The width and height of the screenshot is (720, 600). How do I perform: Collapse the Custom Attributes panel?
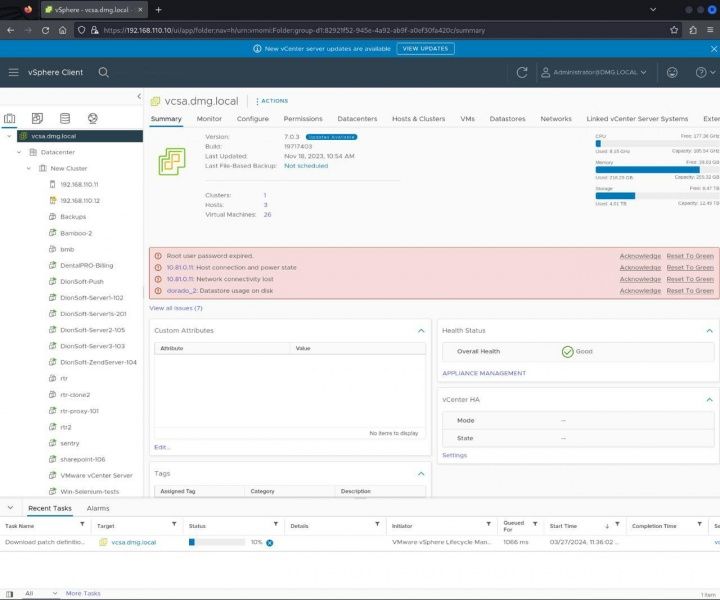click(422, 330)
